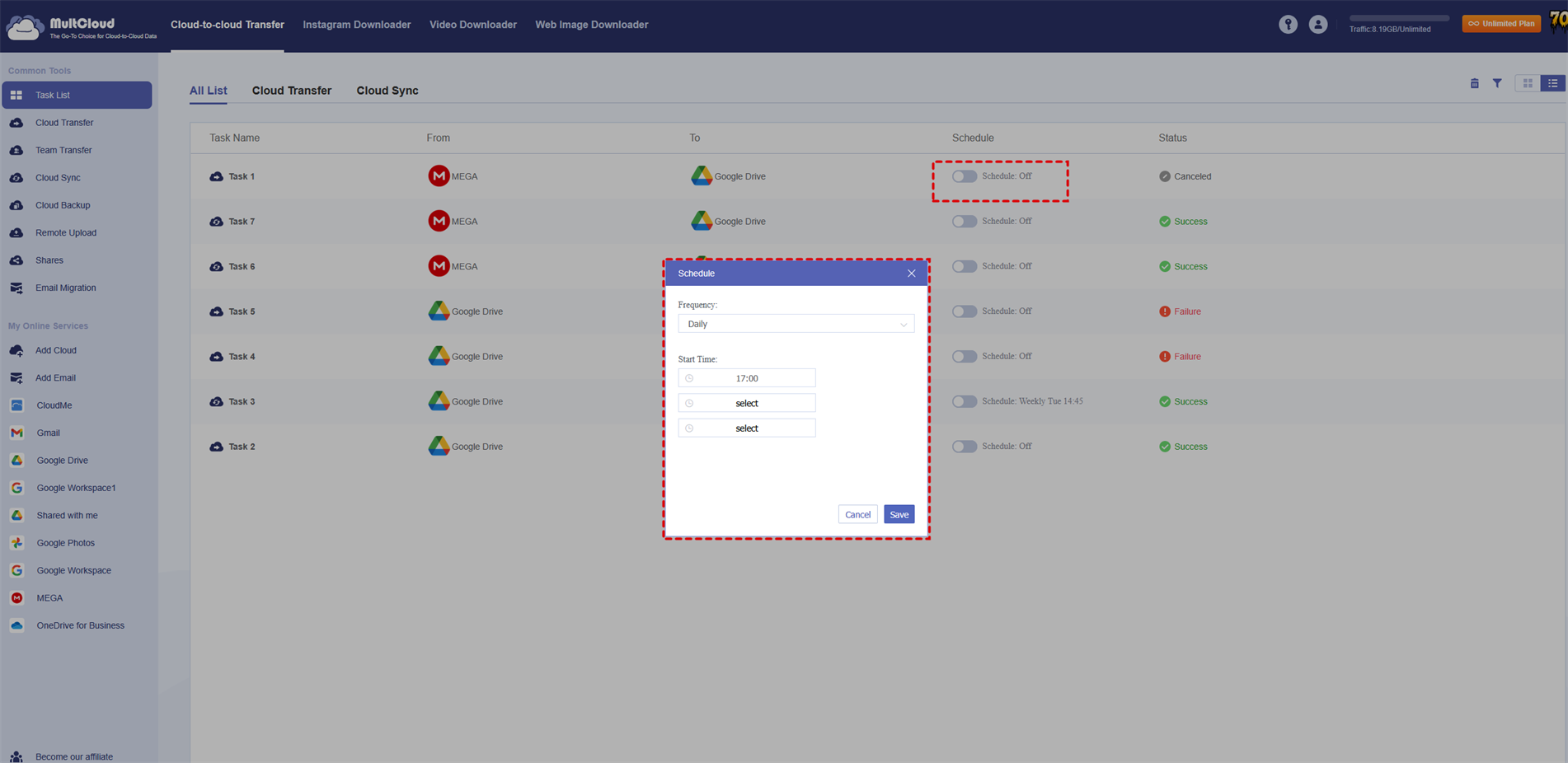
Task: Click the CloudMe service icon
Action: [x=16, y=405]
